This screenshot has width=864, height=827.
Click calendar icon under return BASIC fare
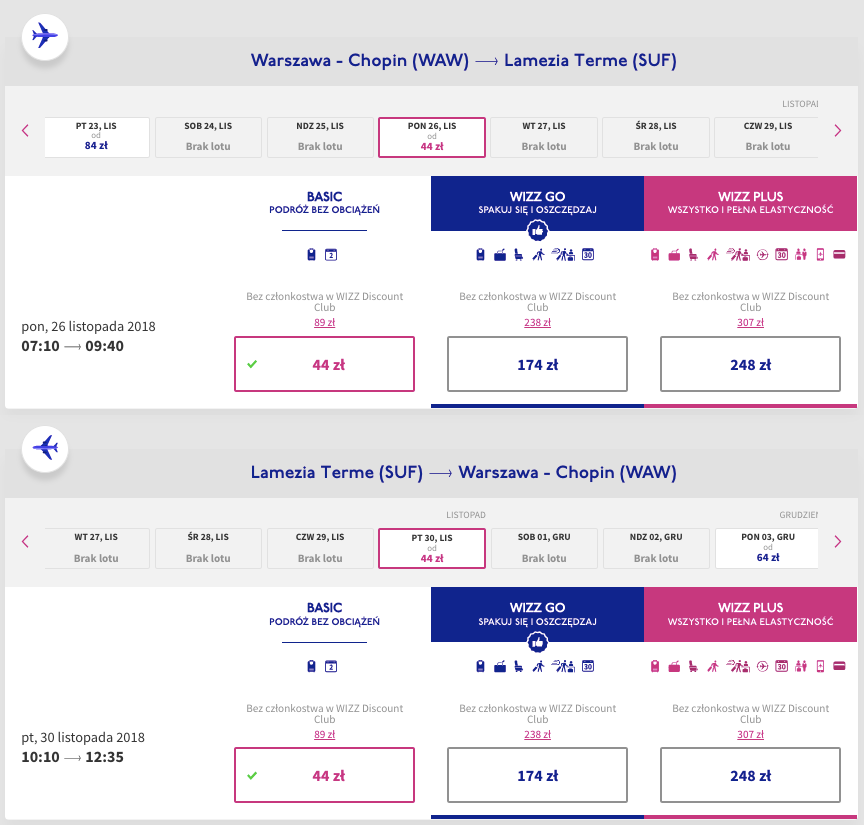click(331, 666)
